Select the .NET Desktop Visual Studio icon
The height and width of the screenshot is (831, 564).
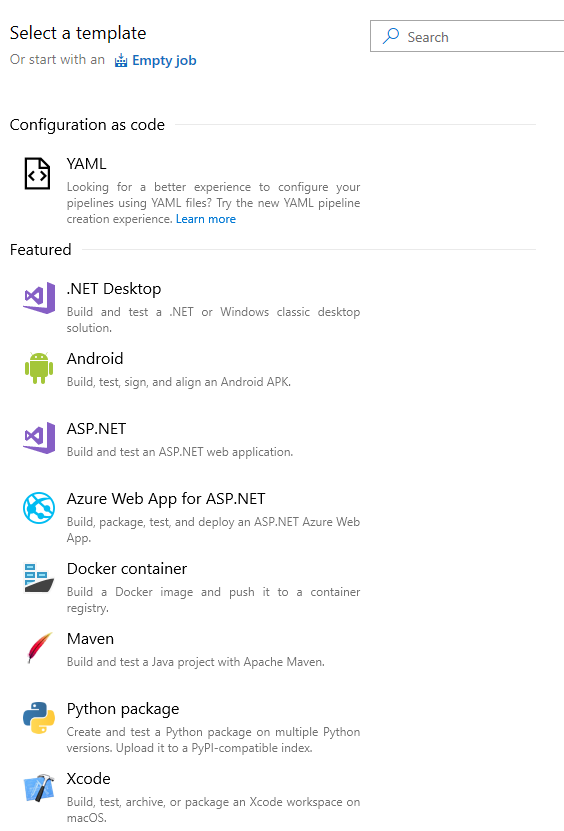coord(39,298)
